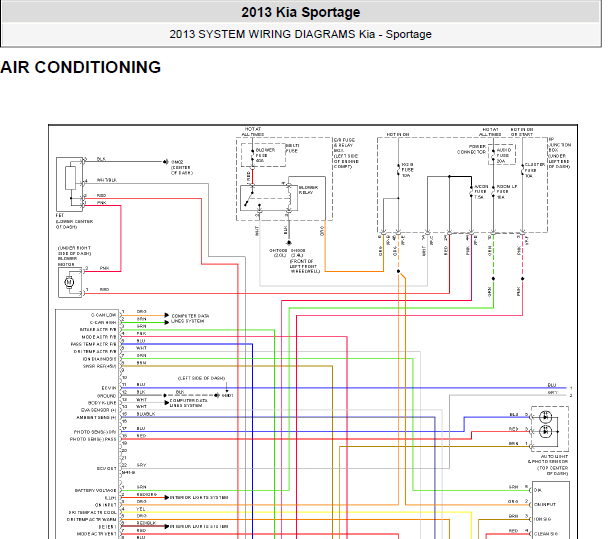Click the GHT008 (2.0L) label

(279, 253)
